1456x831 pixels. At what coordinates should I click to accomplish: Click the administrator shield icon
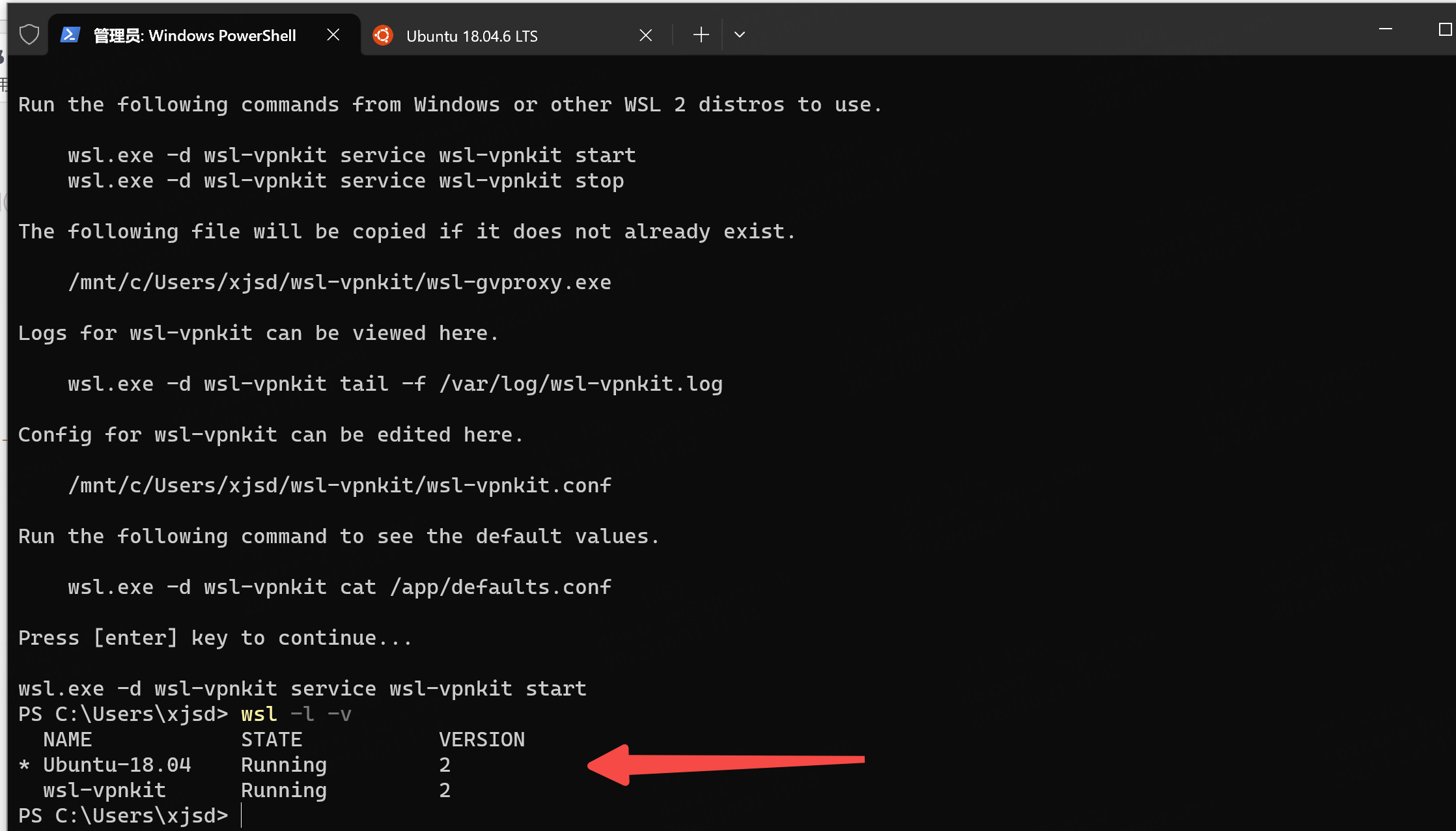click(29, 35)
